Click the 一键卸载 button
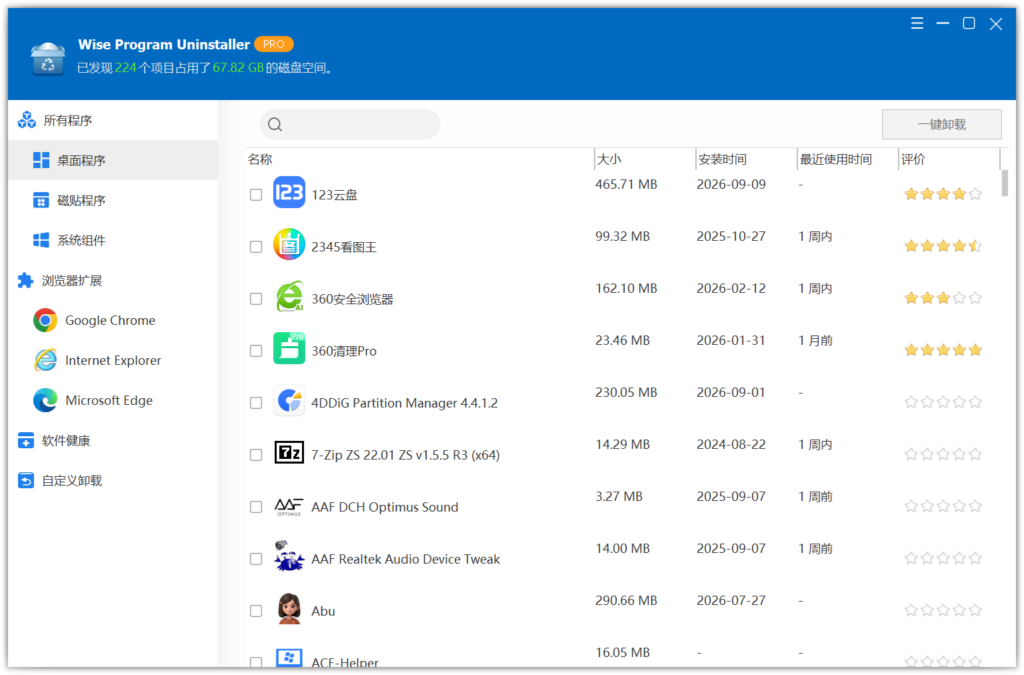 pyautogui.click(x=941, y=124)
